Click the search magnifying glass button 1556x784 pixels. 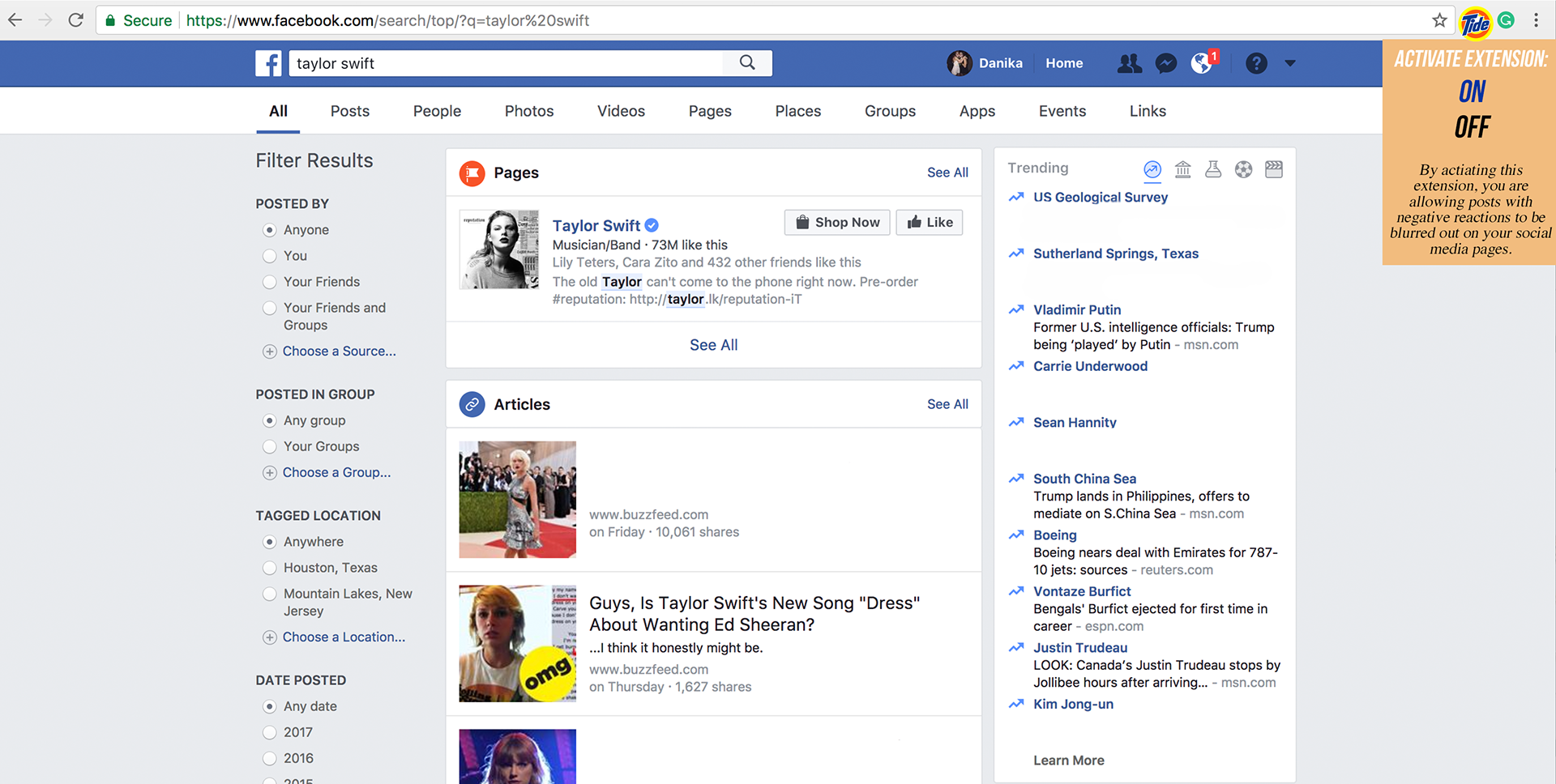point(747,63)
